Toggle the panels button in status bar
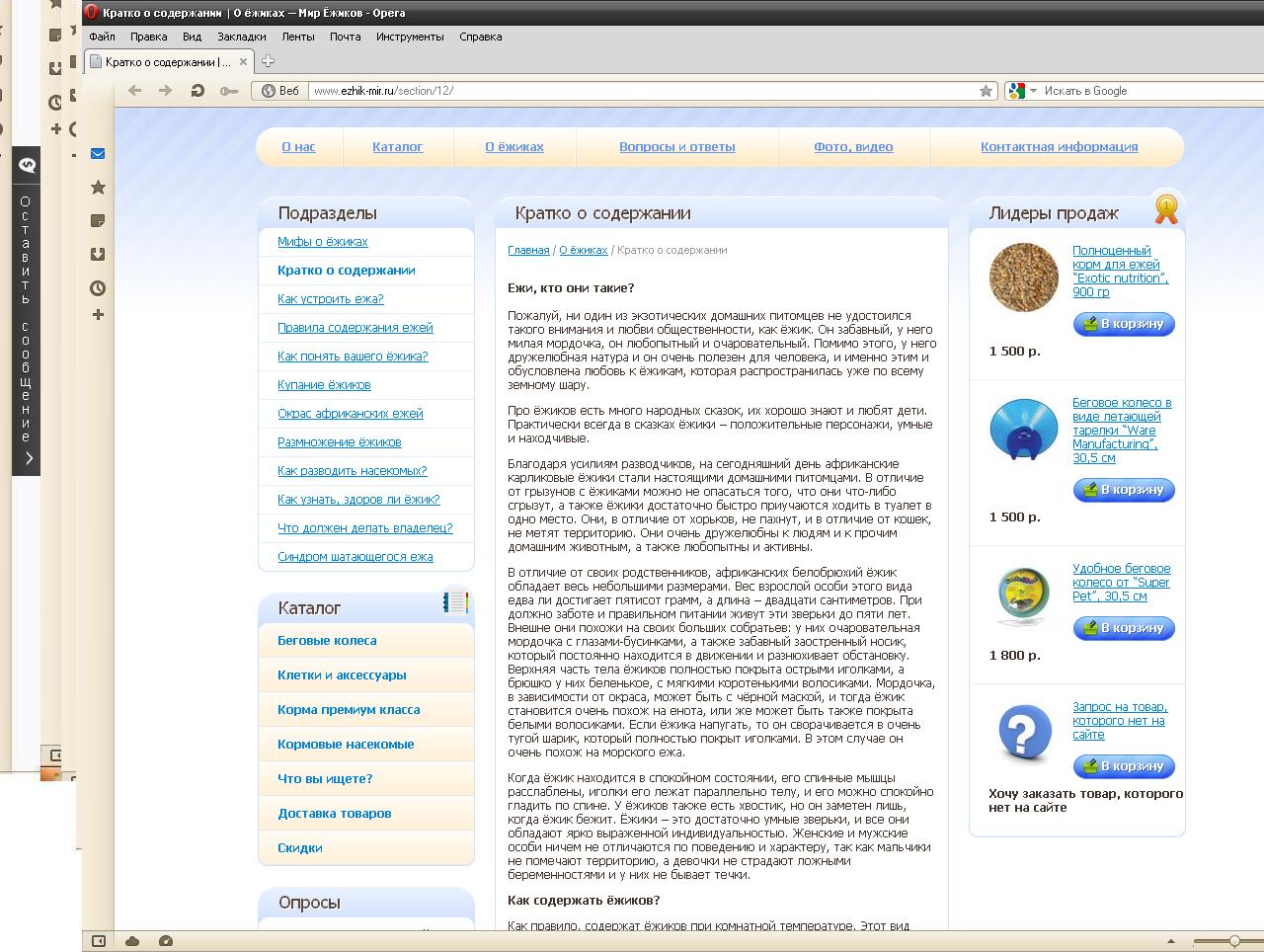The image size is (1264, 952). point(99,941)
